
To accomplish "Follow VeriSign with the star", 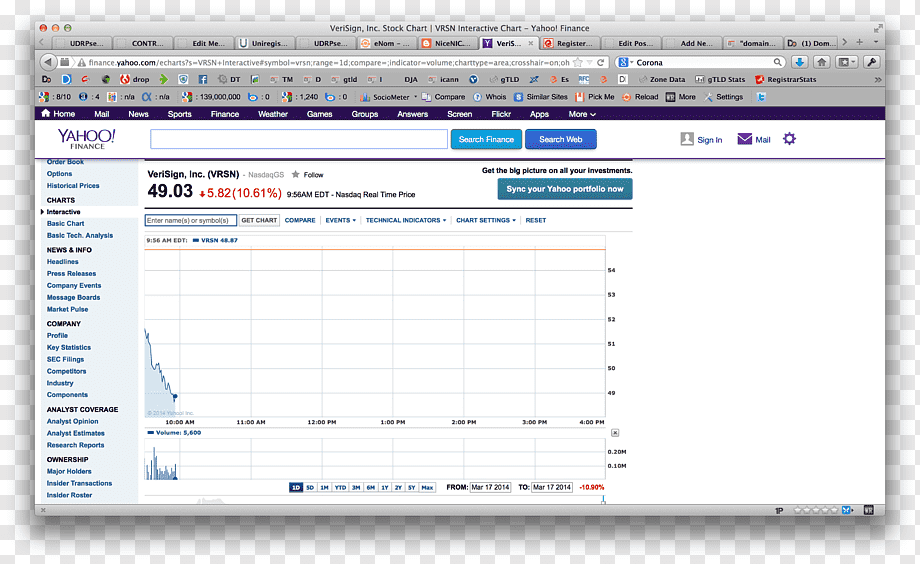I will pos(296,174).
